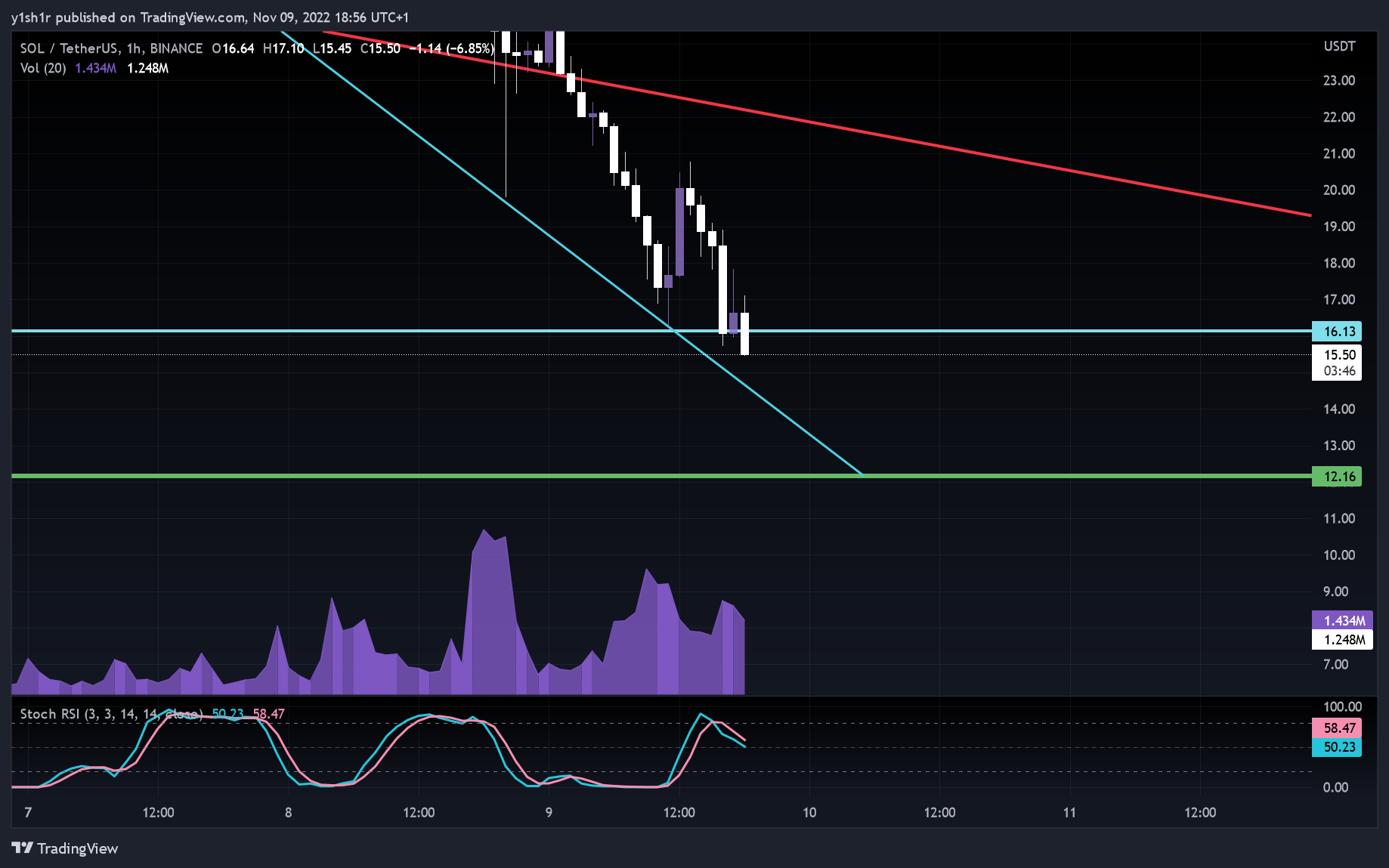
Task: Click the white 1.248M volume value in legend
Action: (x=147, y=68)
